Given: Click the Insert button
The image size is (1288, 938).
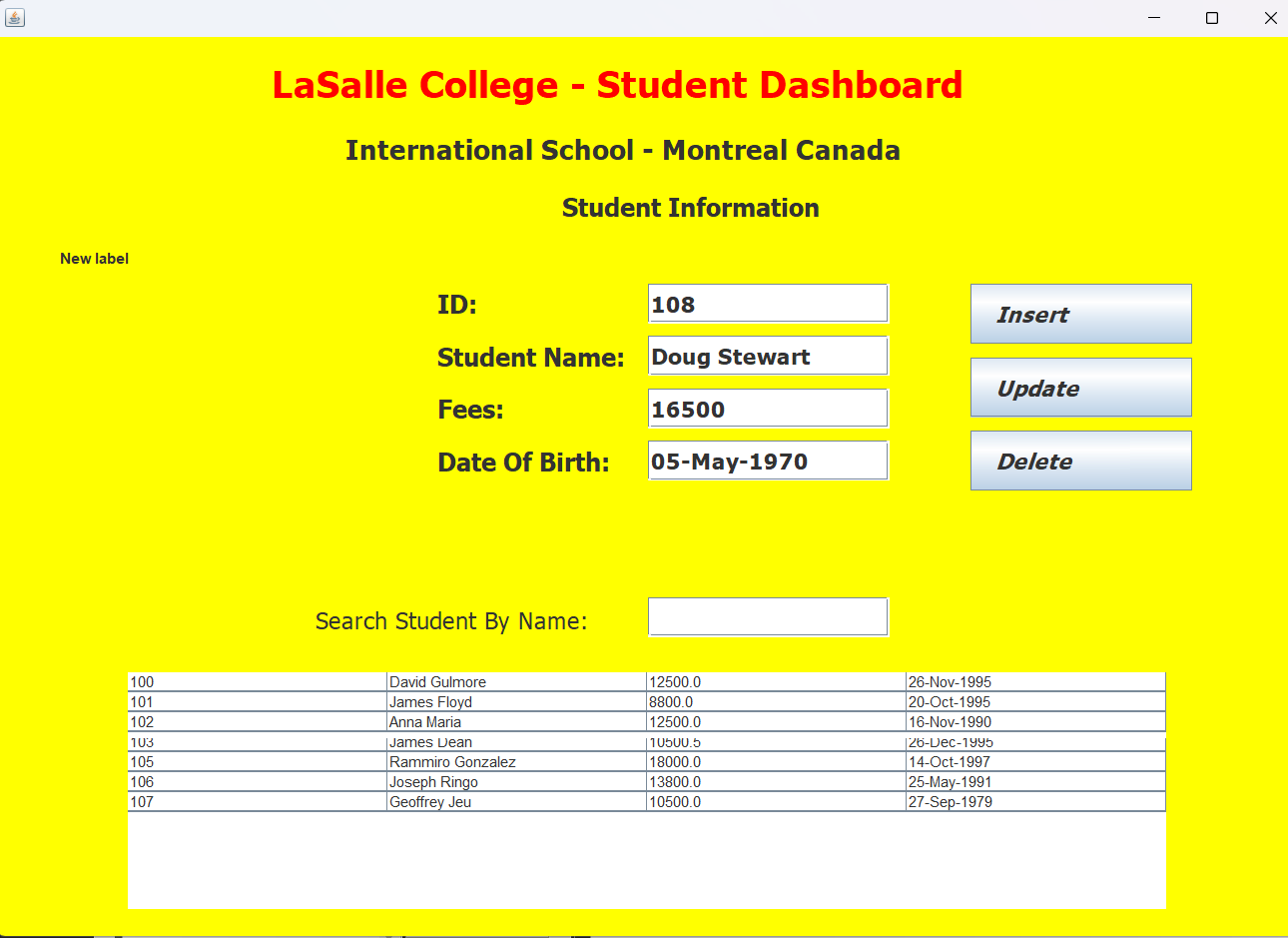Looking at the screenshot, I should (1081, 314).
